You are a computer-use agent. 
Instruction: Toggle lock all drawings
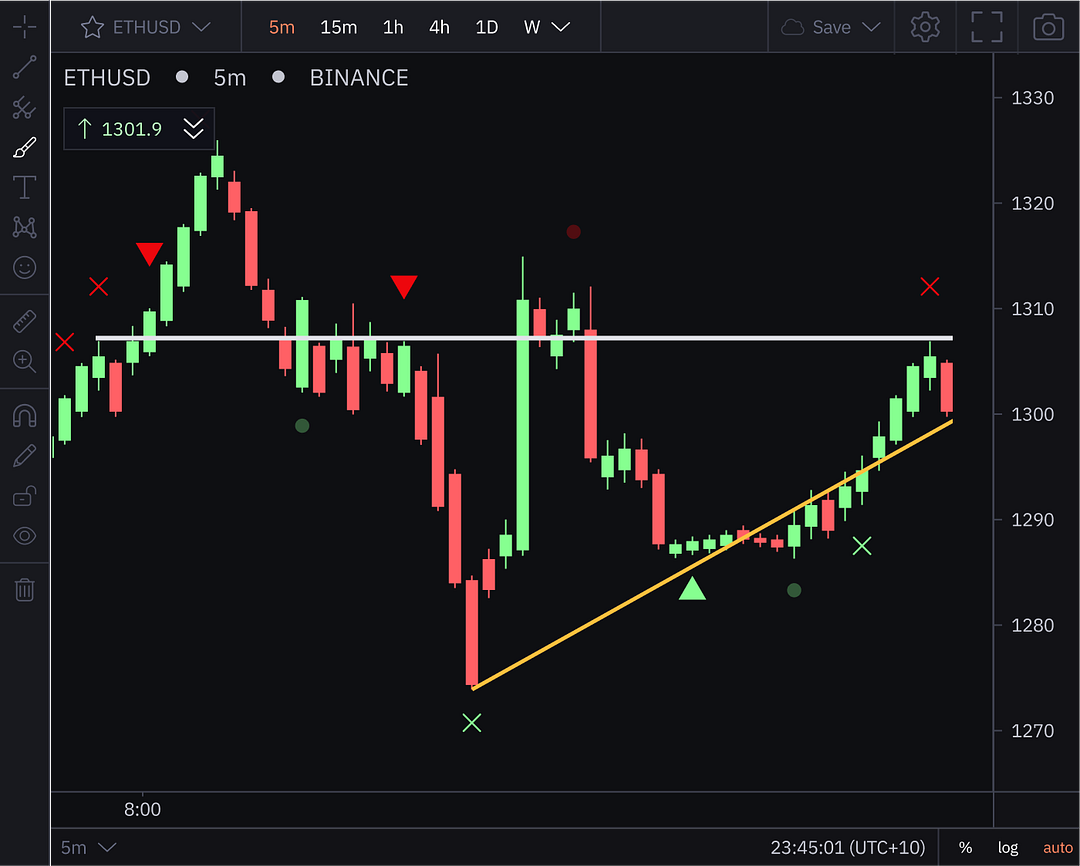(24, 496)
